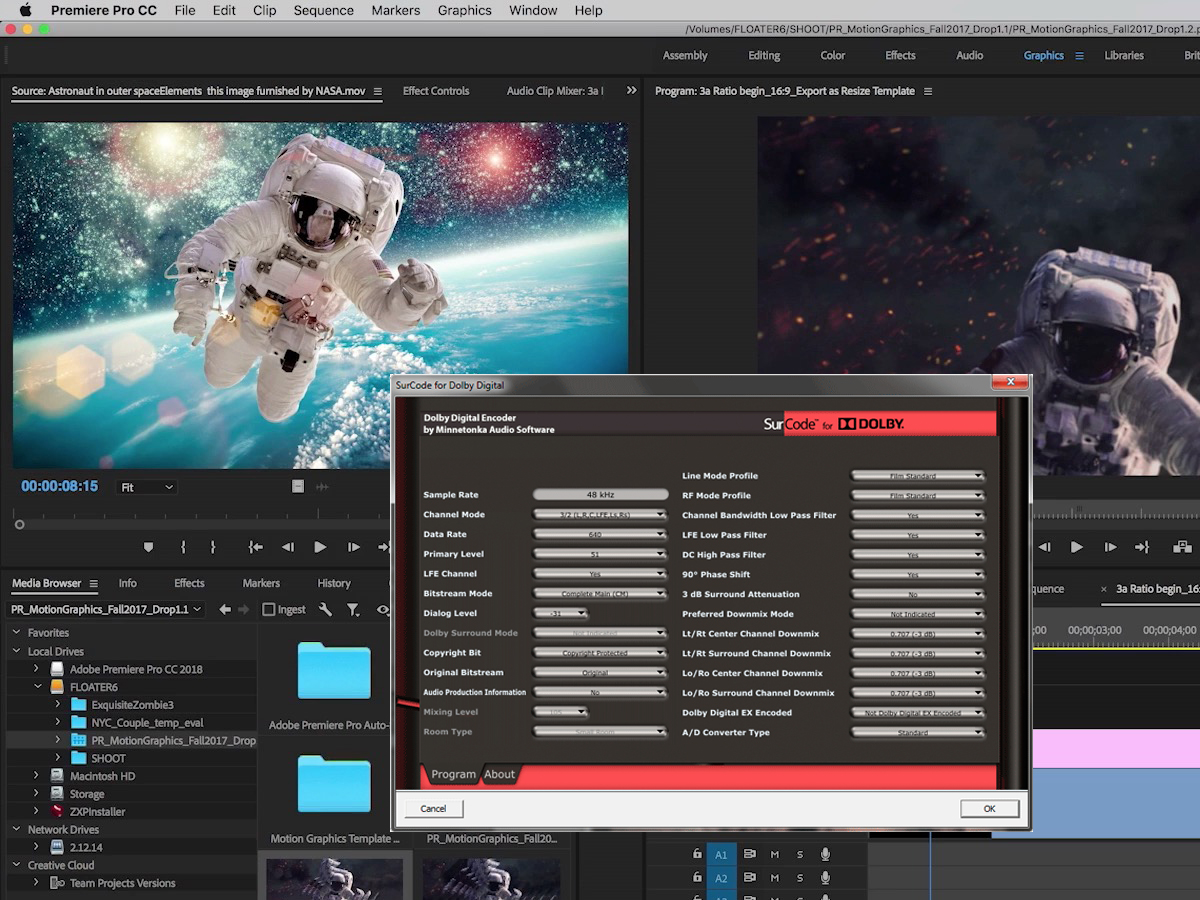1200x900 pixels.
Task: Lock audio track A2
Action: tap(697, 878)
